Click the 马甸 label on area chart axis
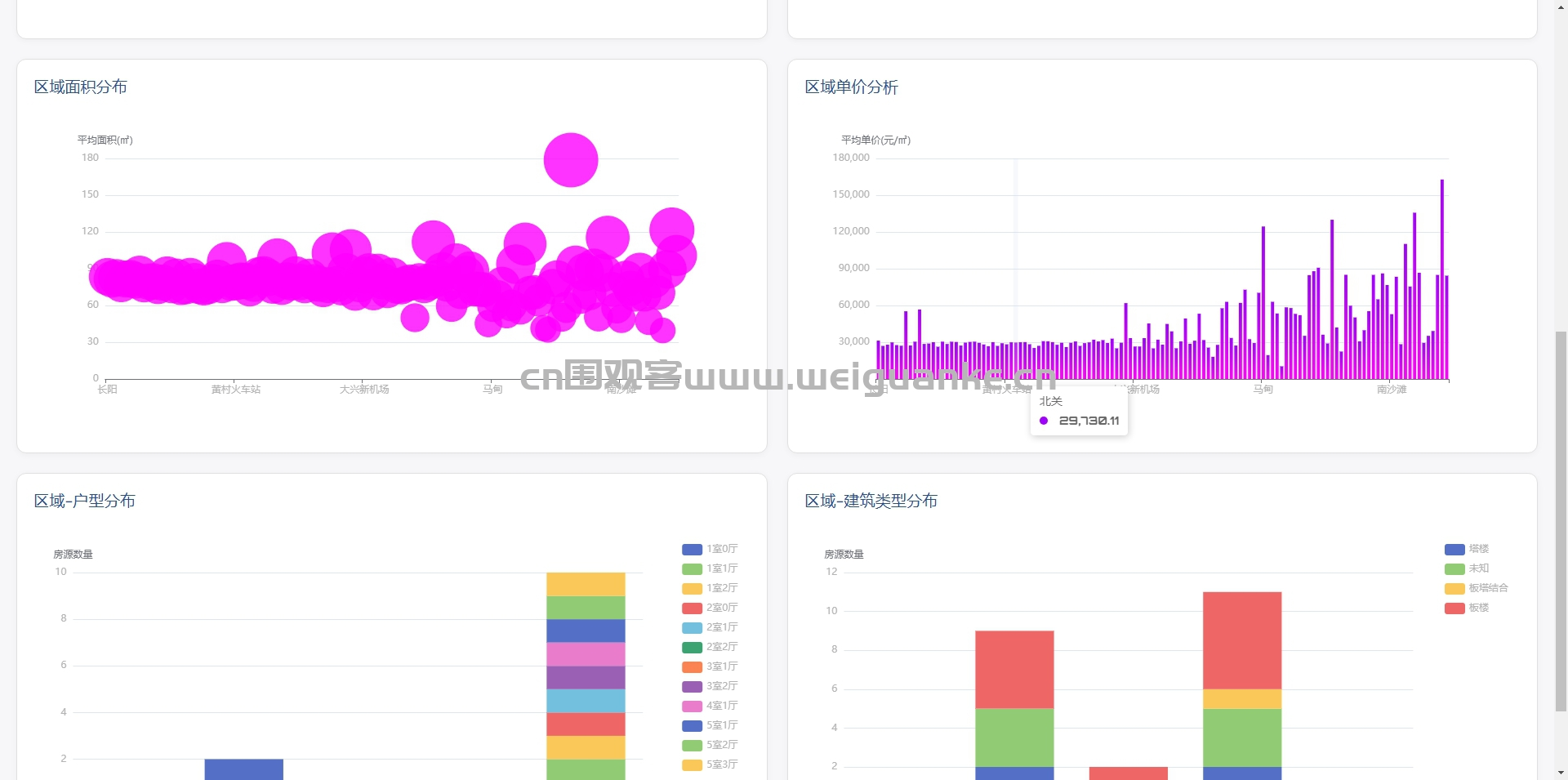Viewport: 1568px width, 780px height. pos(492,390)
